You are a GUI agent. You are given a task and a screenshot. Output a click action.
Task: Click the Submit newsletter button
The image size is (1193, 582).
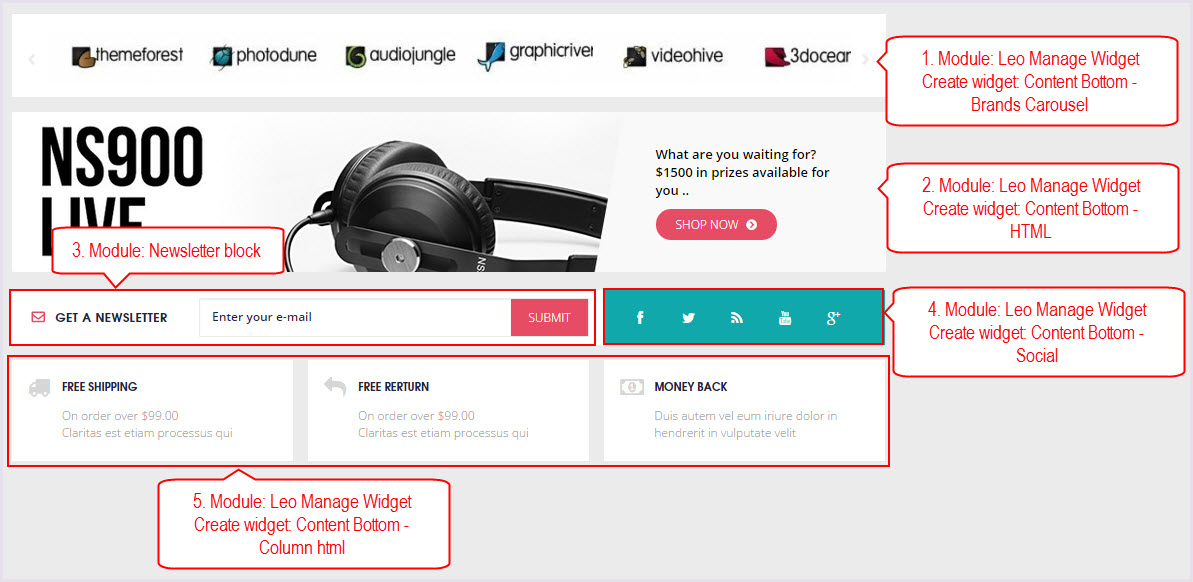pos(549,317)
